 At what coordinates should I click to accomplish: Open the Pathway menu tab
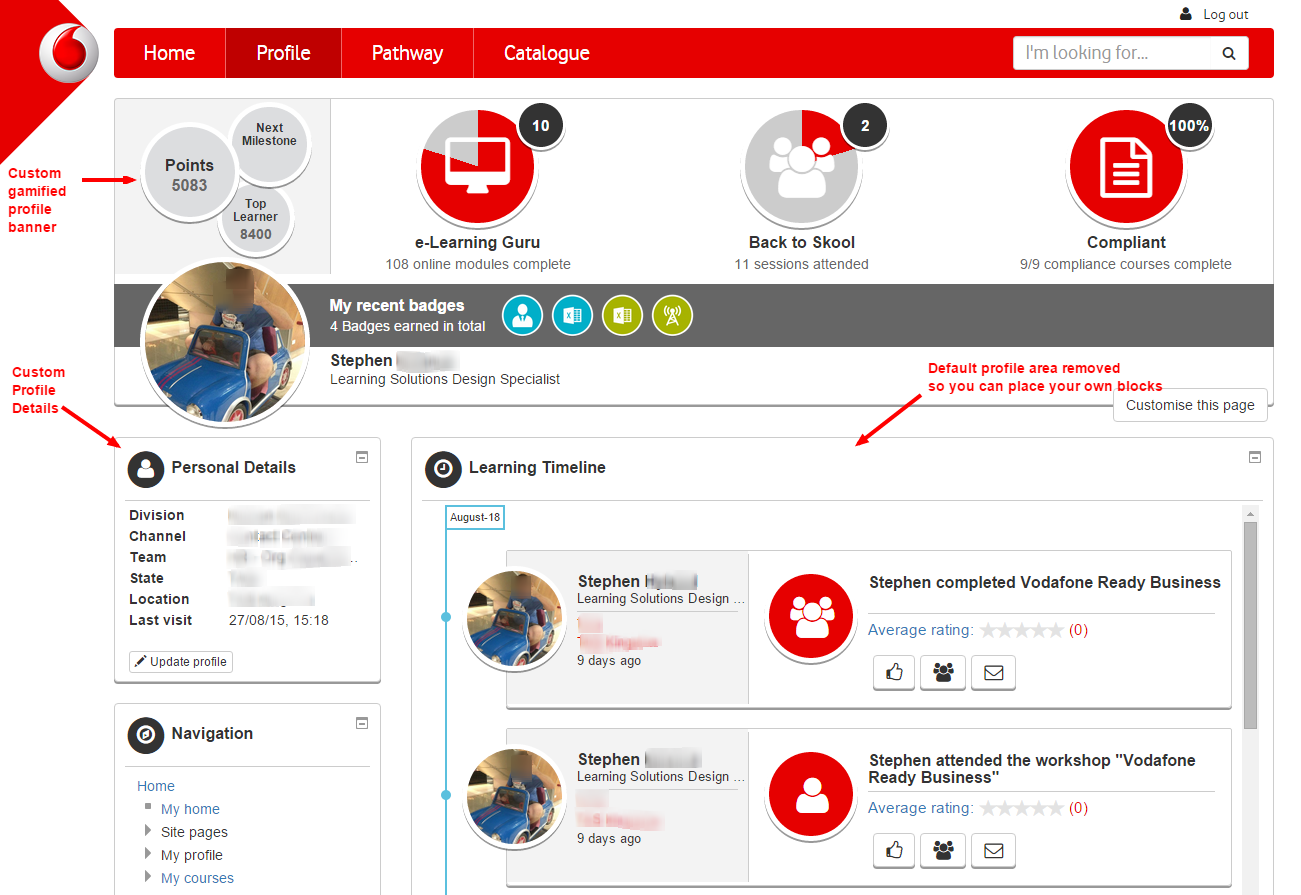(x=407, y=53)
